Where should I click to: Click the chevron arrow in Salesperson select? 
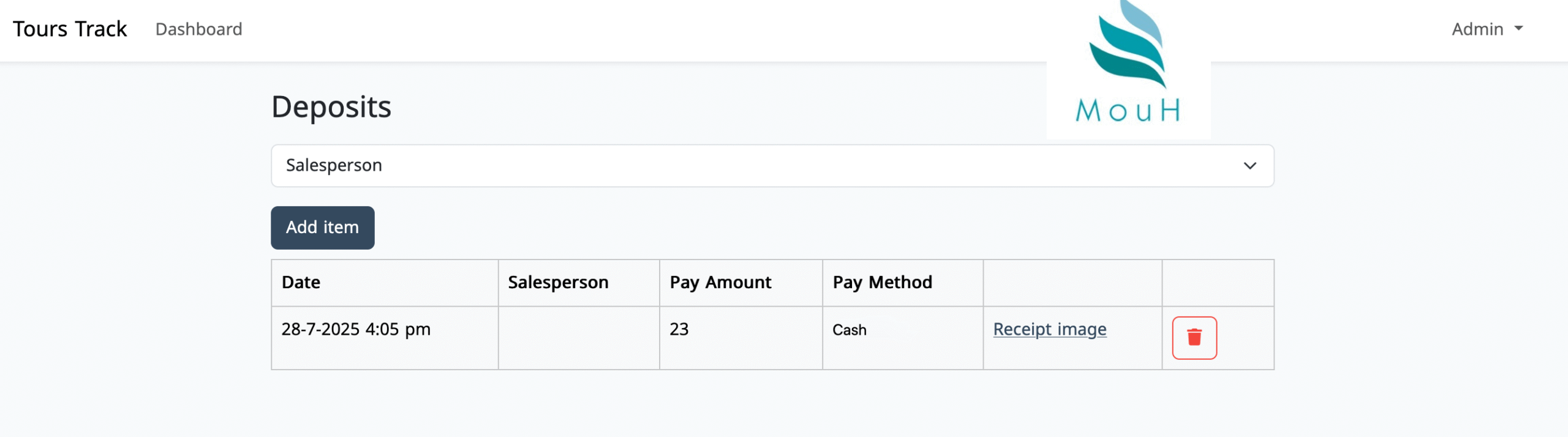1249,166
